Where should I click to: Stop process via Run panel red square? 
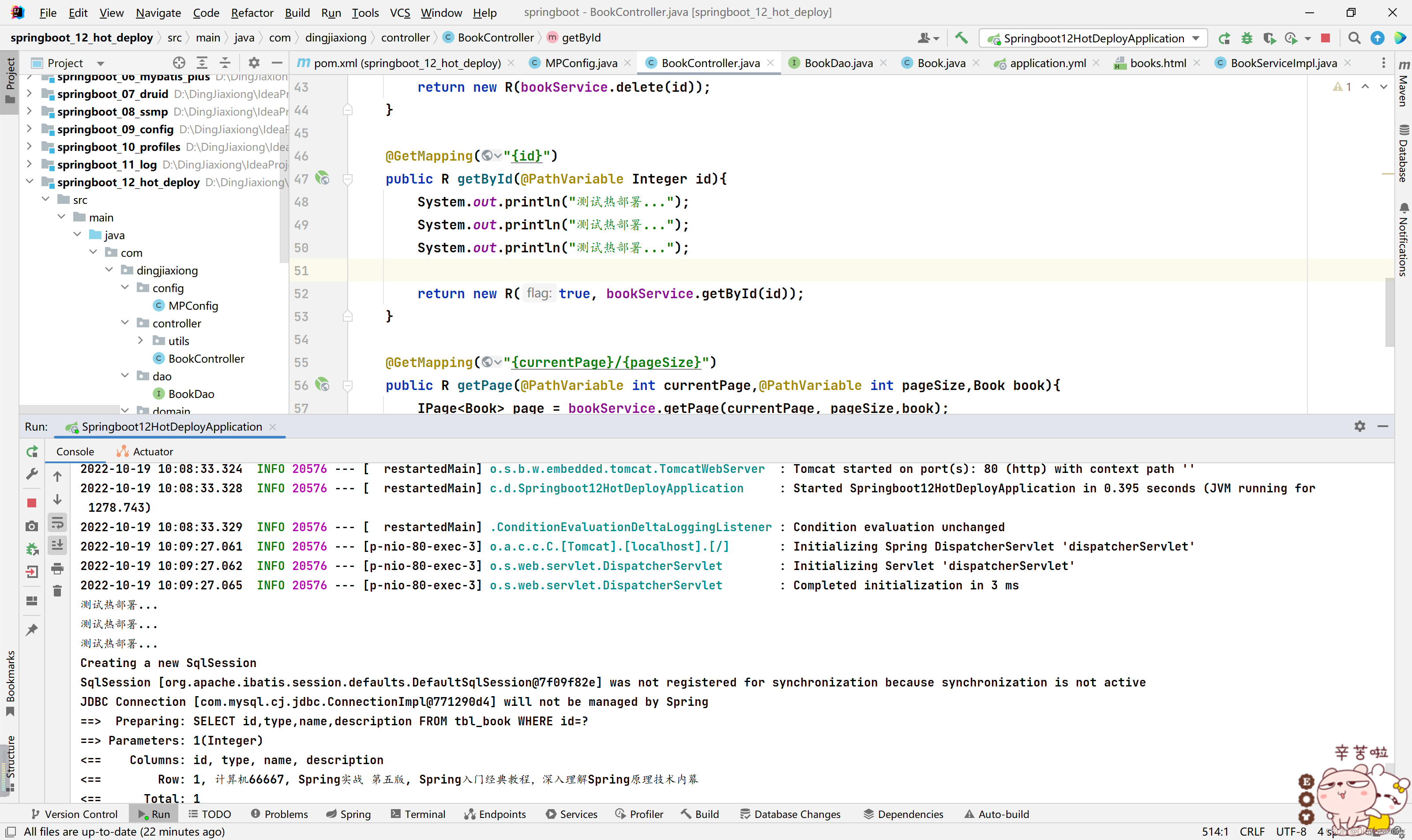(x=32, y=502)
